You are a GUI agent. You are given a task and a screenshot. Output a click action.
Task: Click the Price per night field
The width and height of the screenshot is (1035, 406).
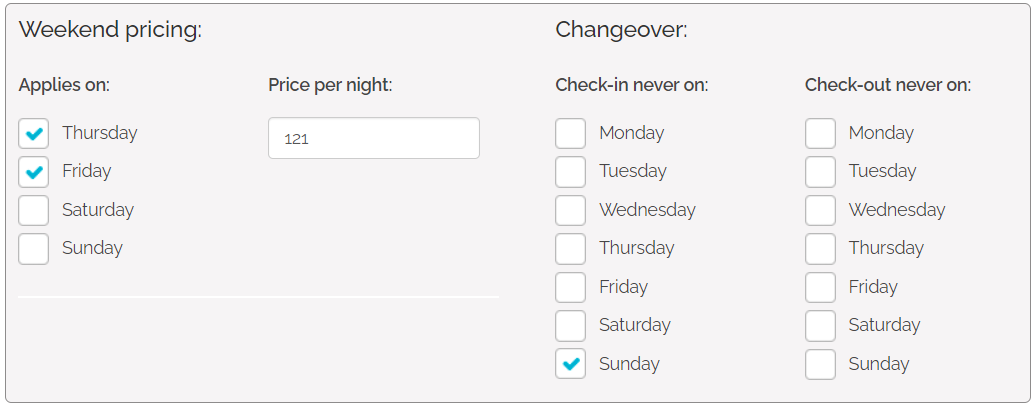point(373,138)
